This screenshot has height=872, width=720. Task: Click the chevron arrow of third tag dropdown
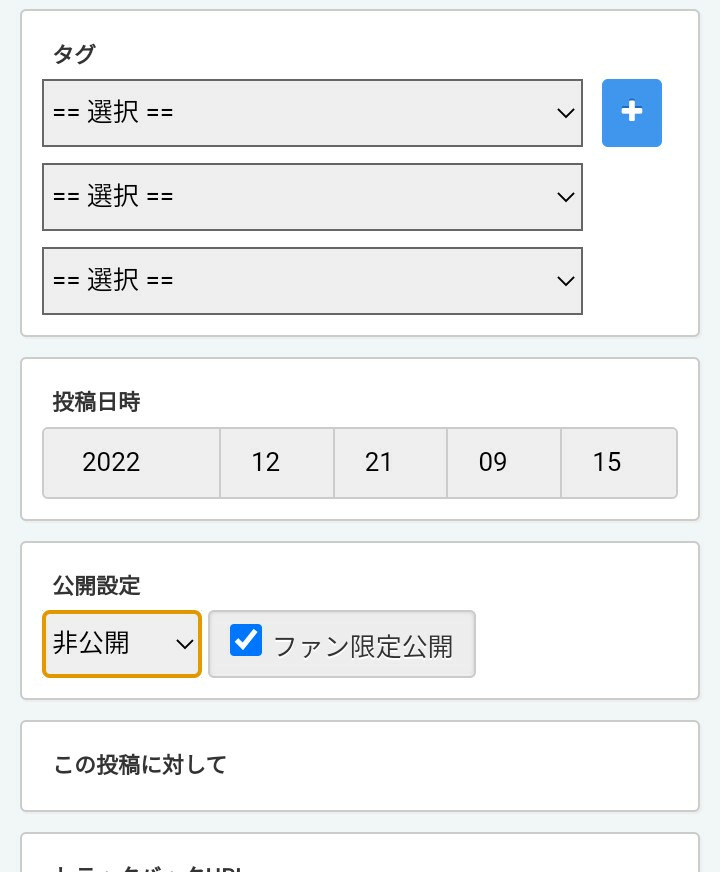(x=564, y=281)
